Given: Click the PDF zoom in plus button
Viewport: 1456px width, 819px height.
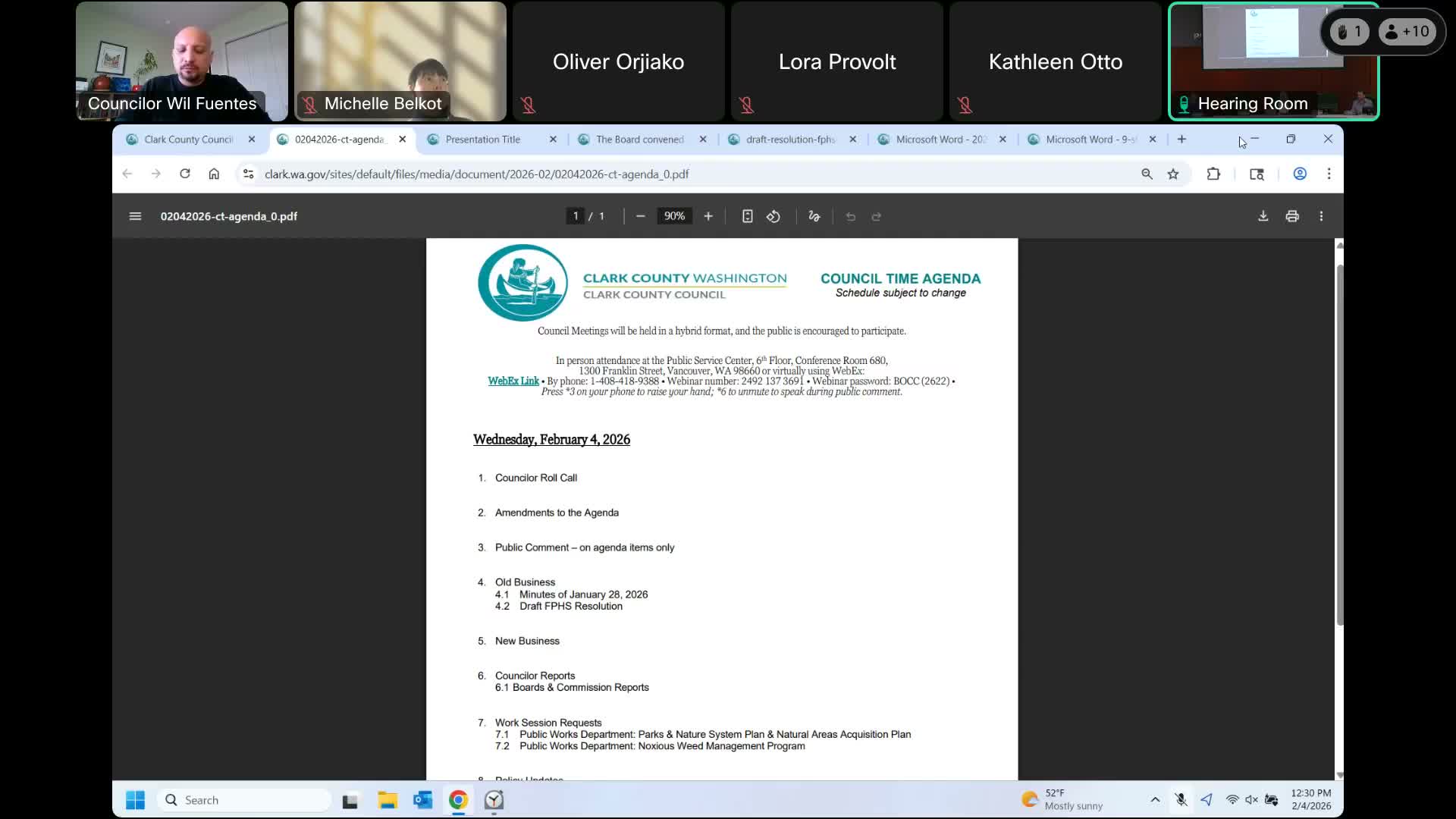Looking at the screenshot, I should click(708, 216).
